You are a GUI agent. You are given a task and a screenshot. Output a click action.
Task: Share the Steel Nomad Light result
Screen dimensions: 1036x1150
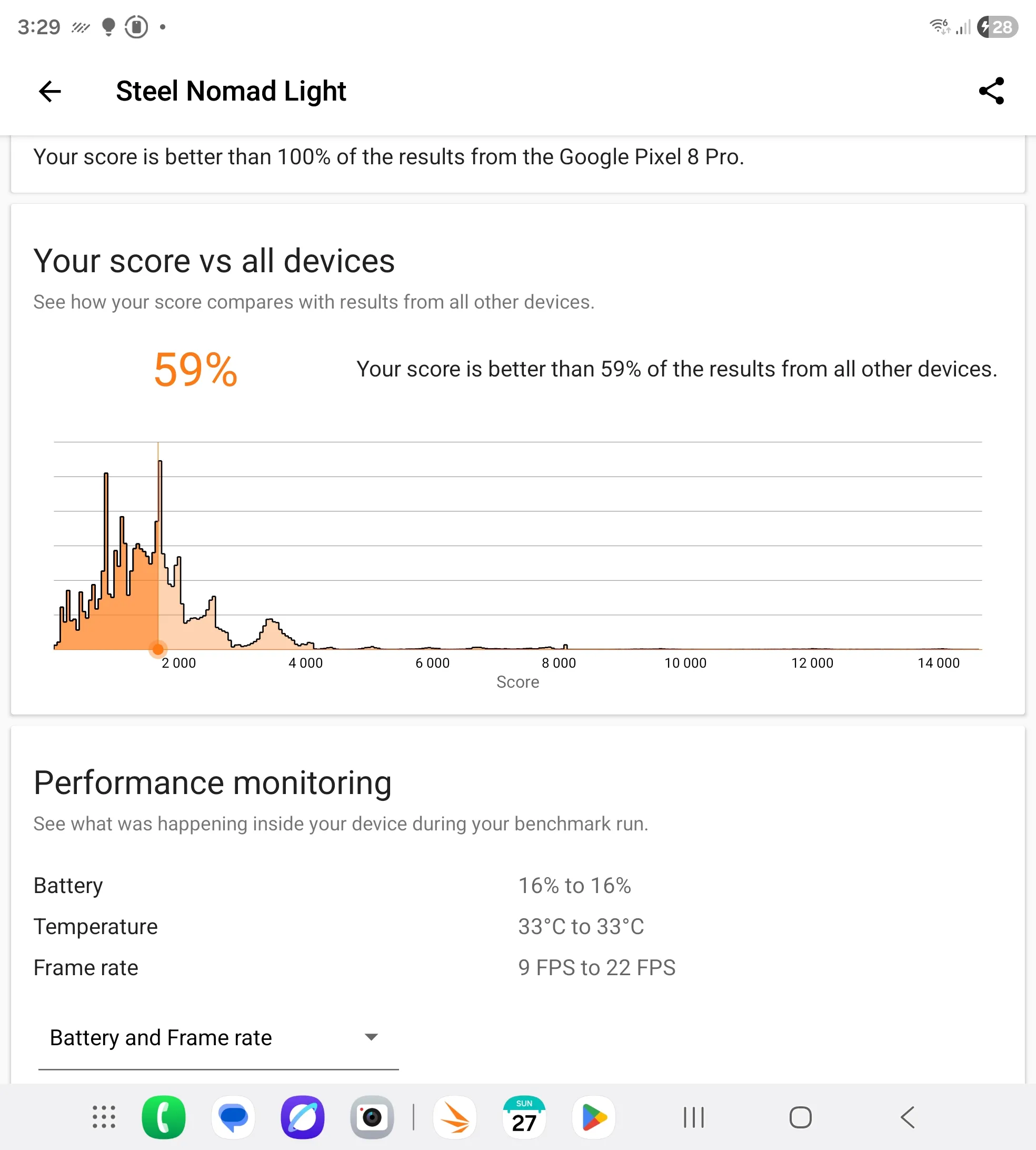click(x=991, y=91)
